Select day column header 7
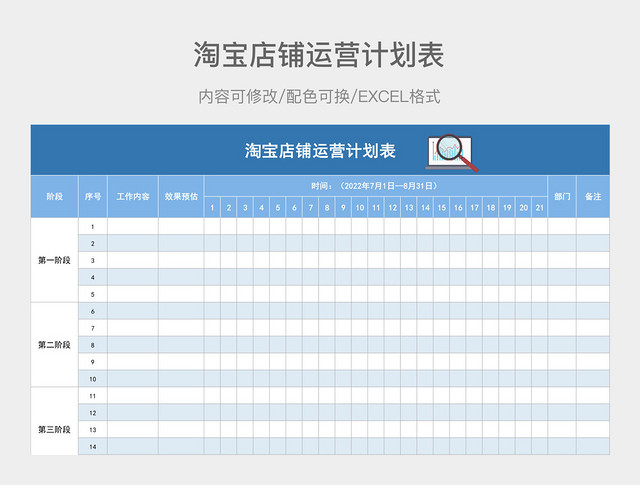Image resolution: width=640 pixels, height=485 pixels. click(x=310, y=207)
